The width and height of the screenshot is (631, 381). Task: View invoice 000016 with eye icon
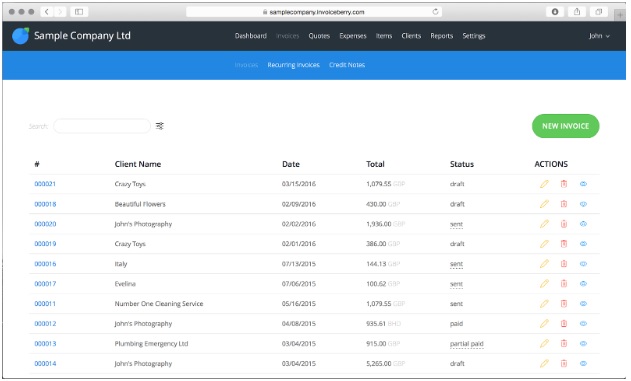[x=583, y=264]
